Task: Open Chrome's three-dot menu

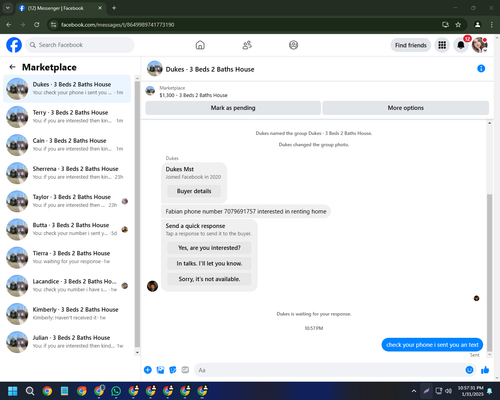Action: [492, 25]
